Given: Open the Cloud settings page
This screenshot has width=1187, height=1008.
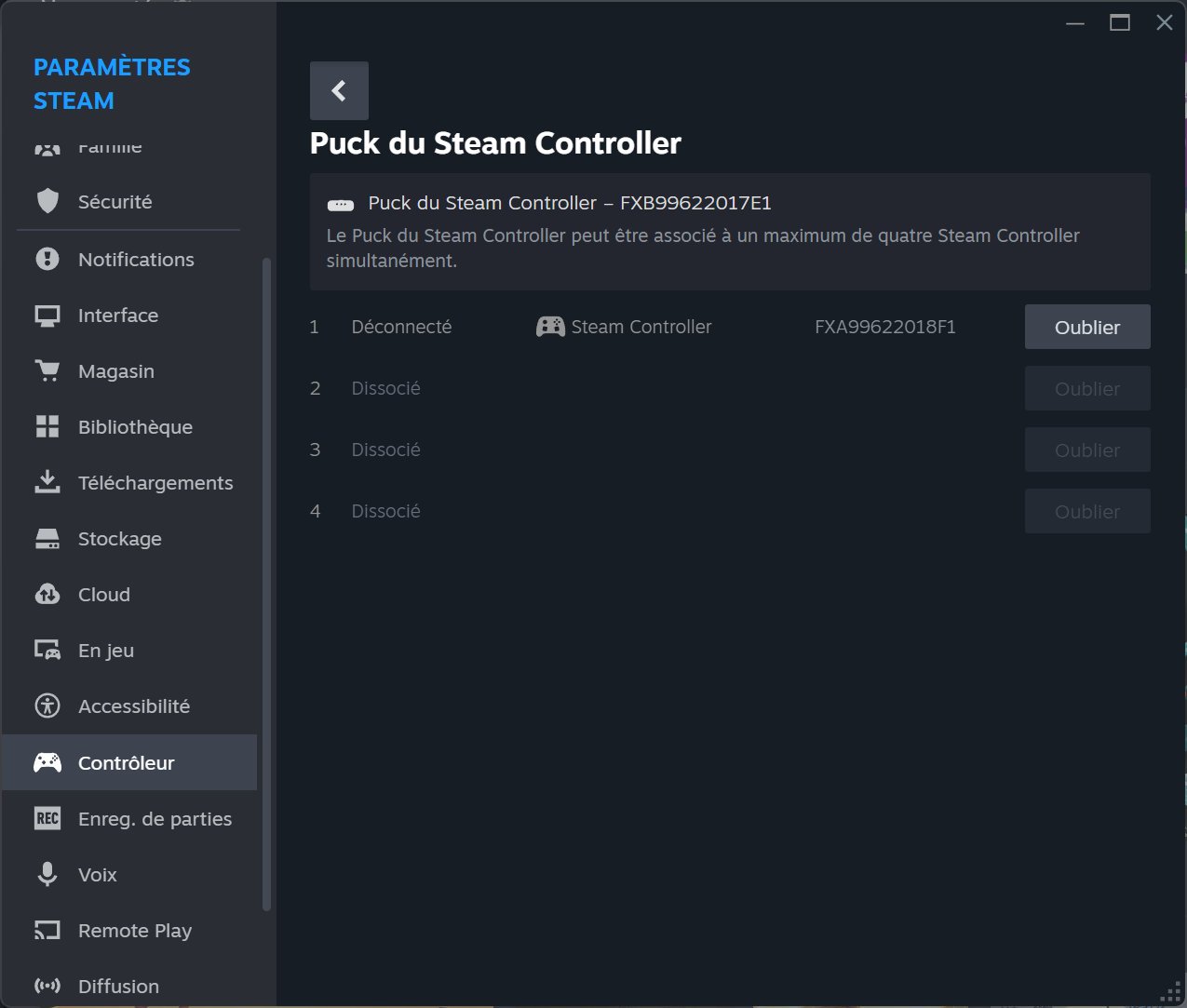Looking at the screenshot, I should [x=129, y=595].
